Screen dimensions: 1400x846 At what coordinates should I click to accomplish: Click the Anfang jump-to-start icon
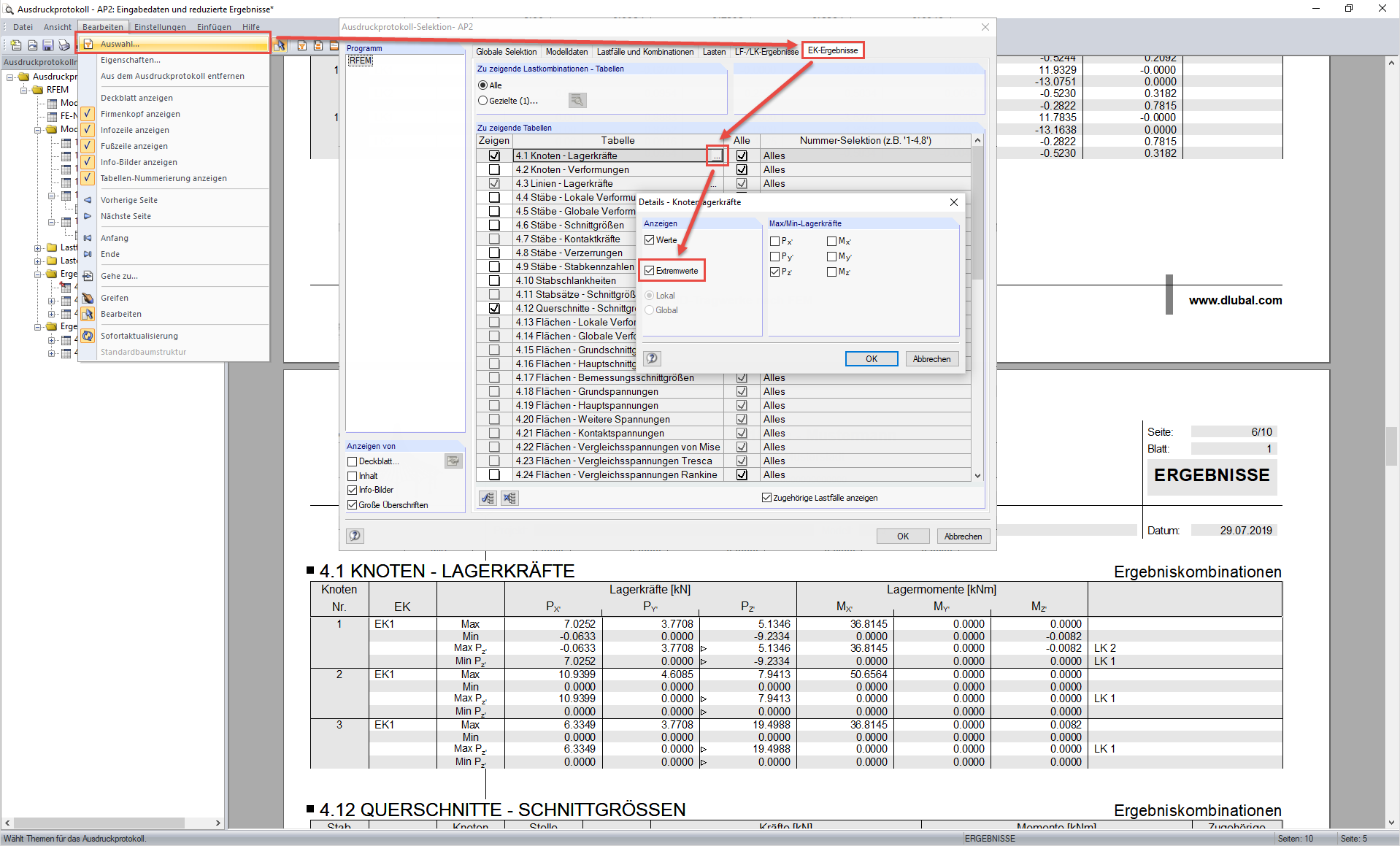88,238
